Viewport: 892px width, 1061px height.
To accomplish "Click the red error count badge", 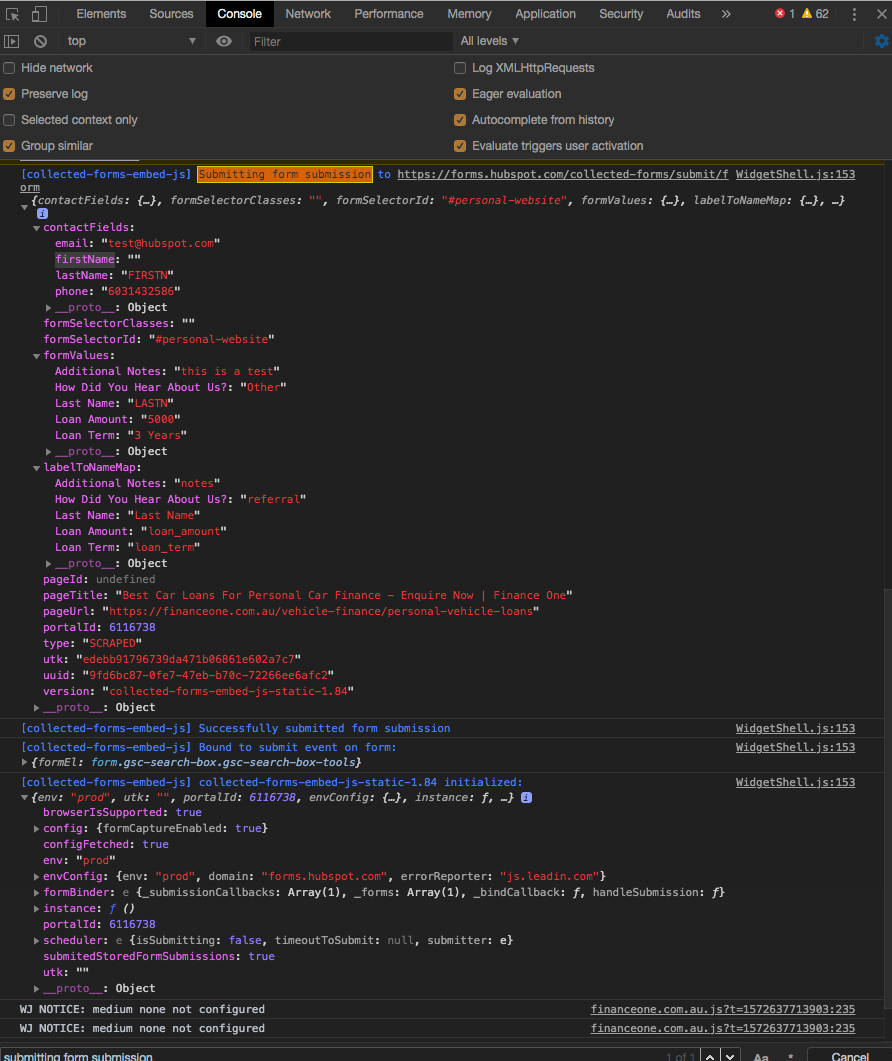I will (784, 14).
